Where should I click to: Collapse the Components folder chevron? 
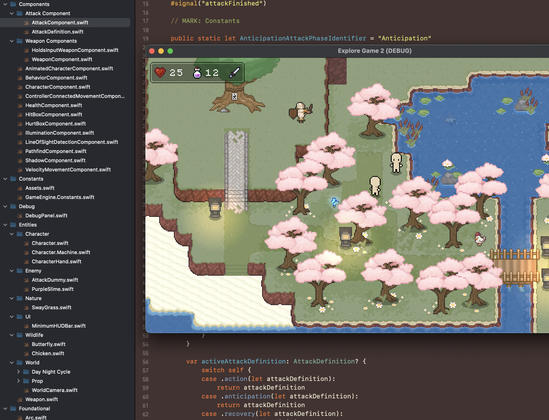5,4
